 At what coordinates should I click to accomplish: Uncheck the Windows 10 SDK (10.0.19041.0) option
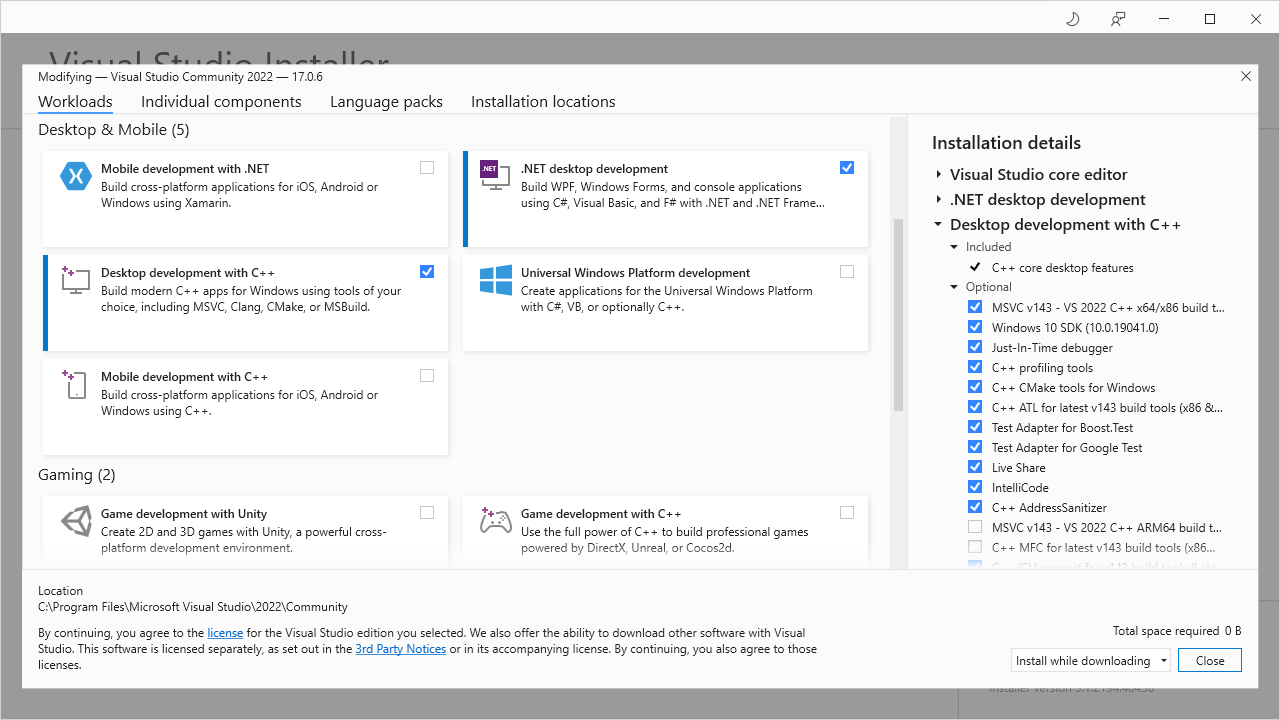[975, 327]
